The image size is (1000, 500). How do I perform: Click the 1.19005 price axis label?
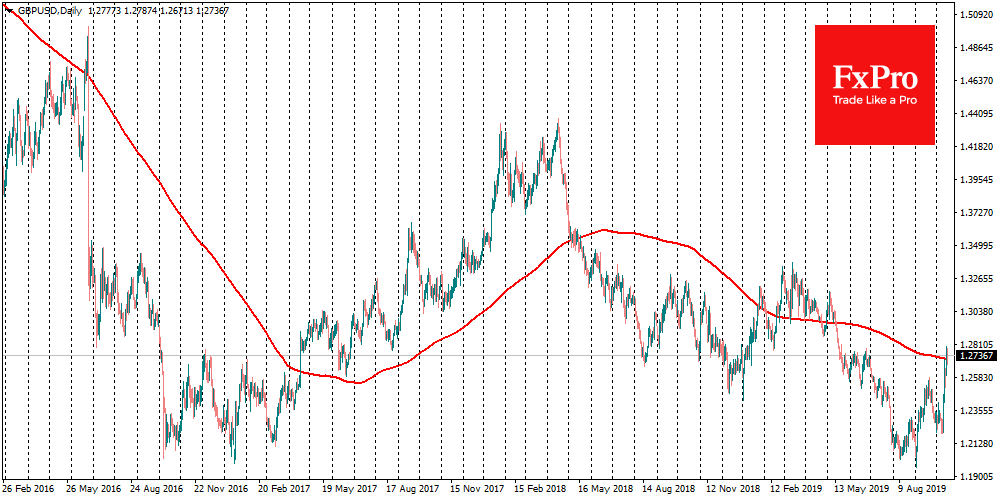(x=976, y=476)
